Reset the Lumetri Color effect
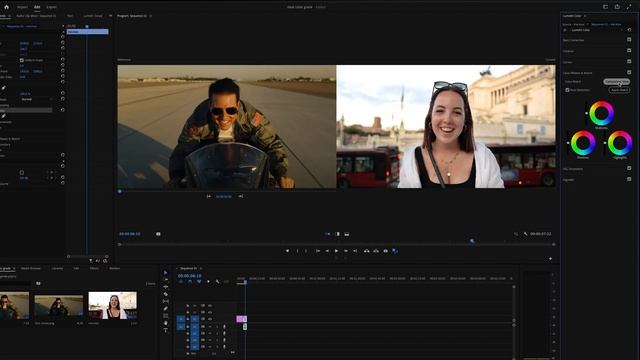Screen dimensions: 640x360 coord(629,30)
